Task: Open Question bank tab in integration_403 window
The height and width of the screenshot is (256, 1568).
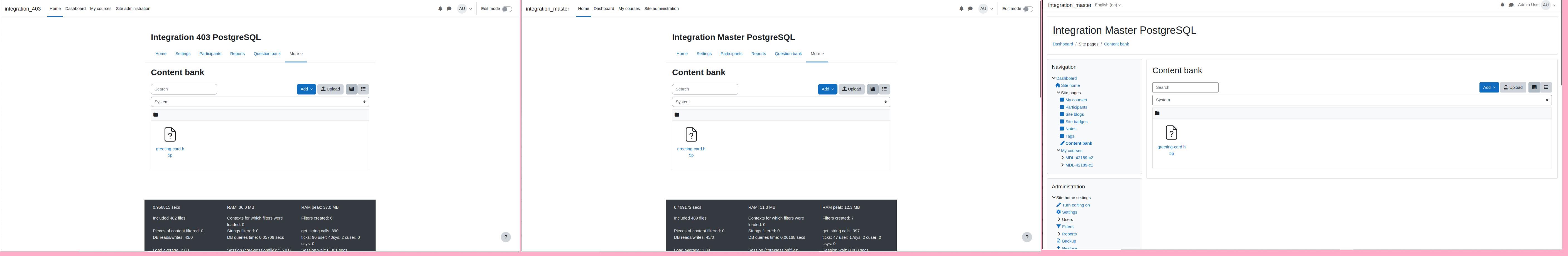Action: (267, 53)
